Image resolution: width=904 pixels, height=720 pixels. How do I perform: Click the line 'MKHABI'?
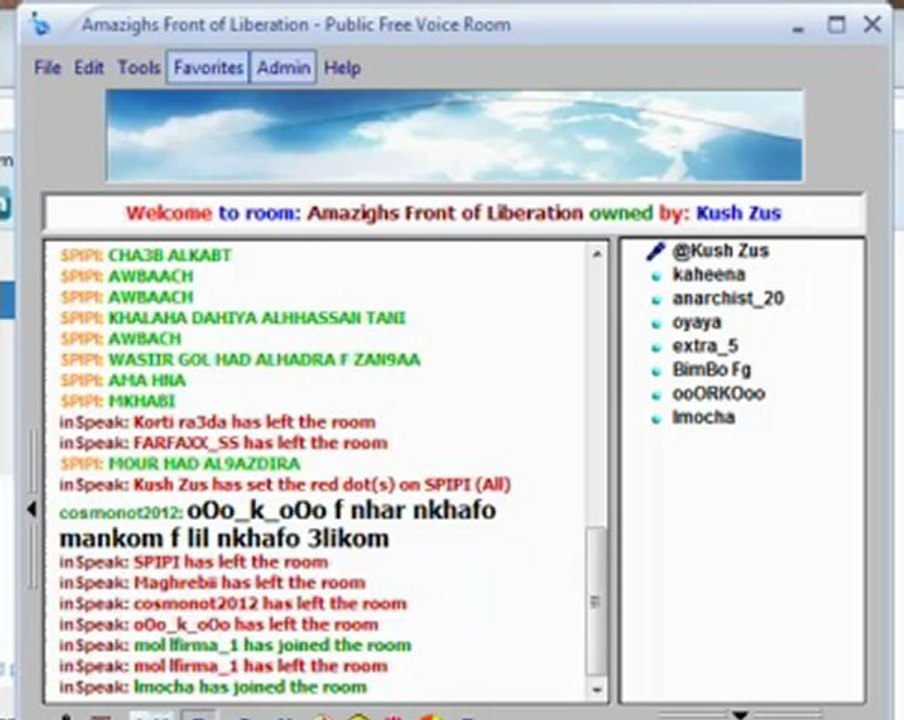click(117, 401)
